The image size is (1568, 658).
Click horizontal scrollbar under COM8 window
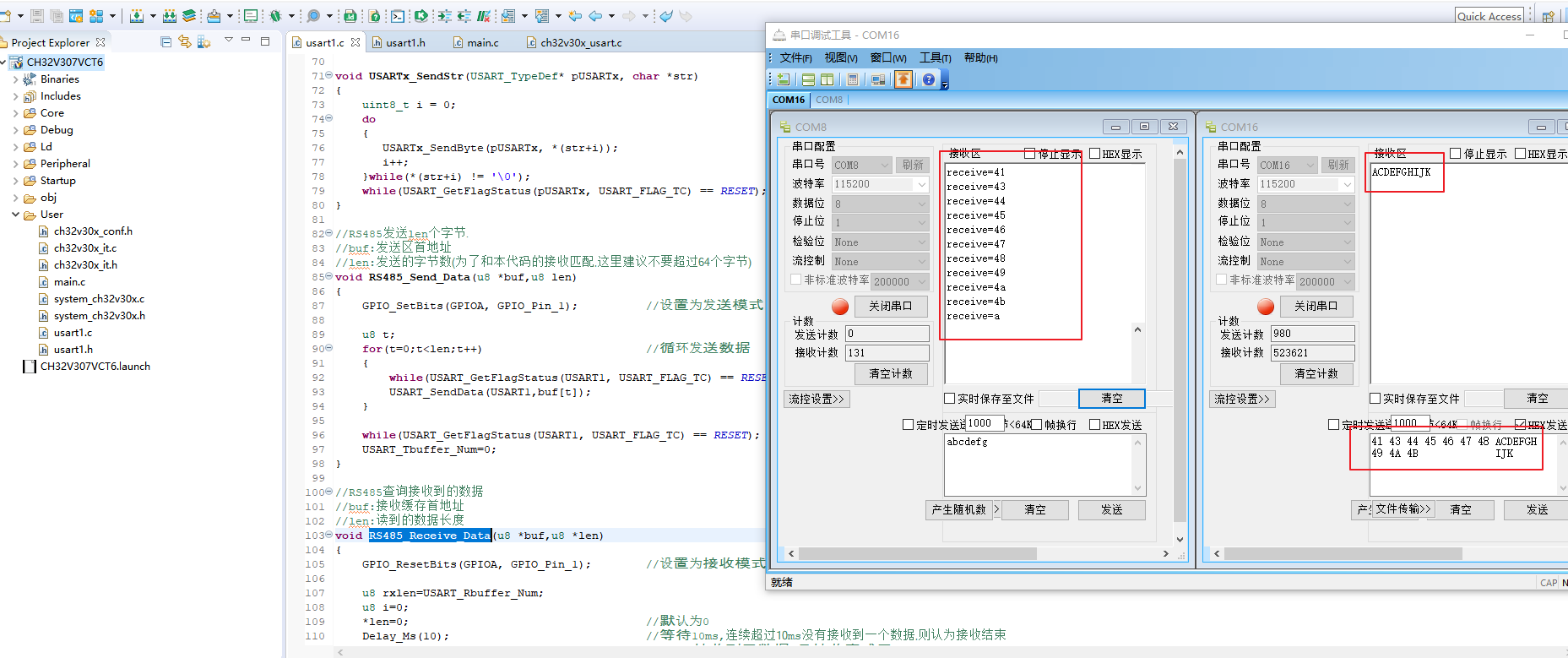pyautogui.click(x=918, y=554)
